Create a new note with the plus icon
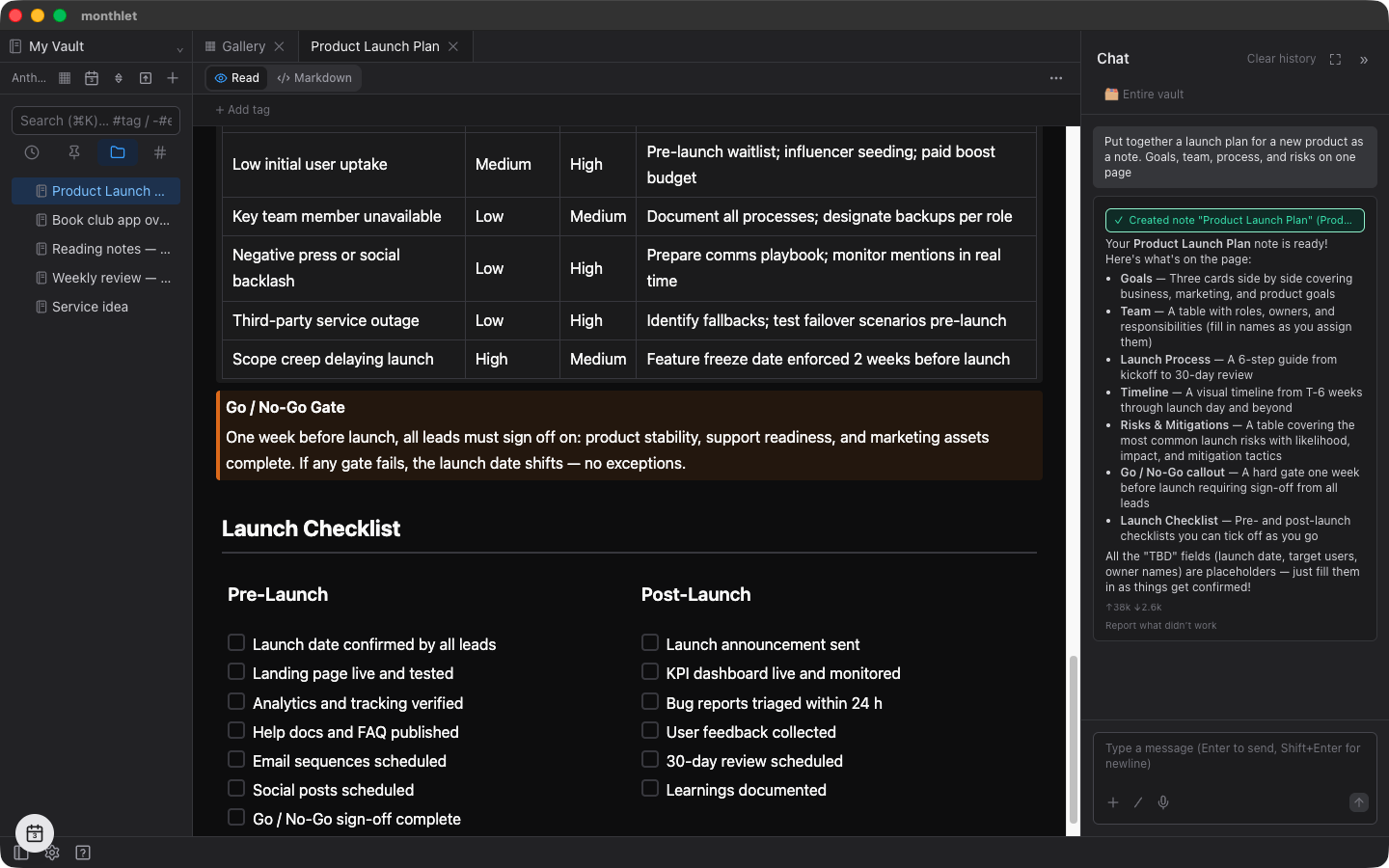Viewport: 1389px width, 868px height. [173, 78]
